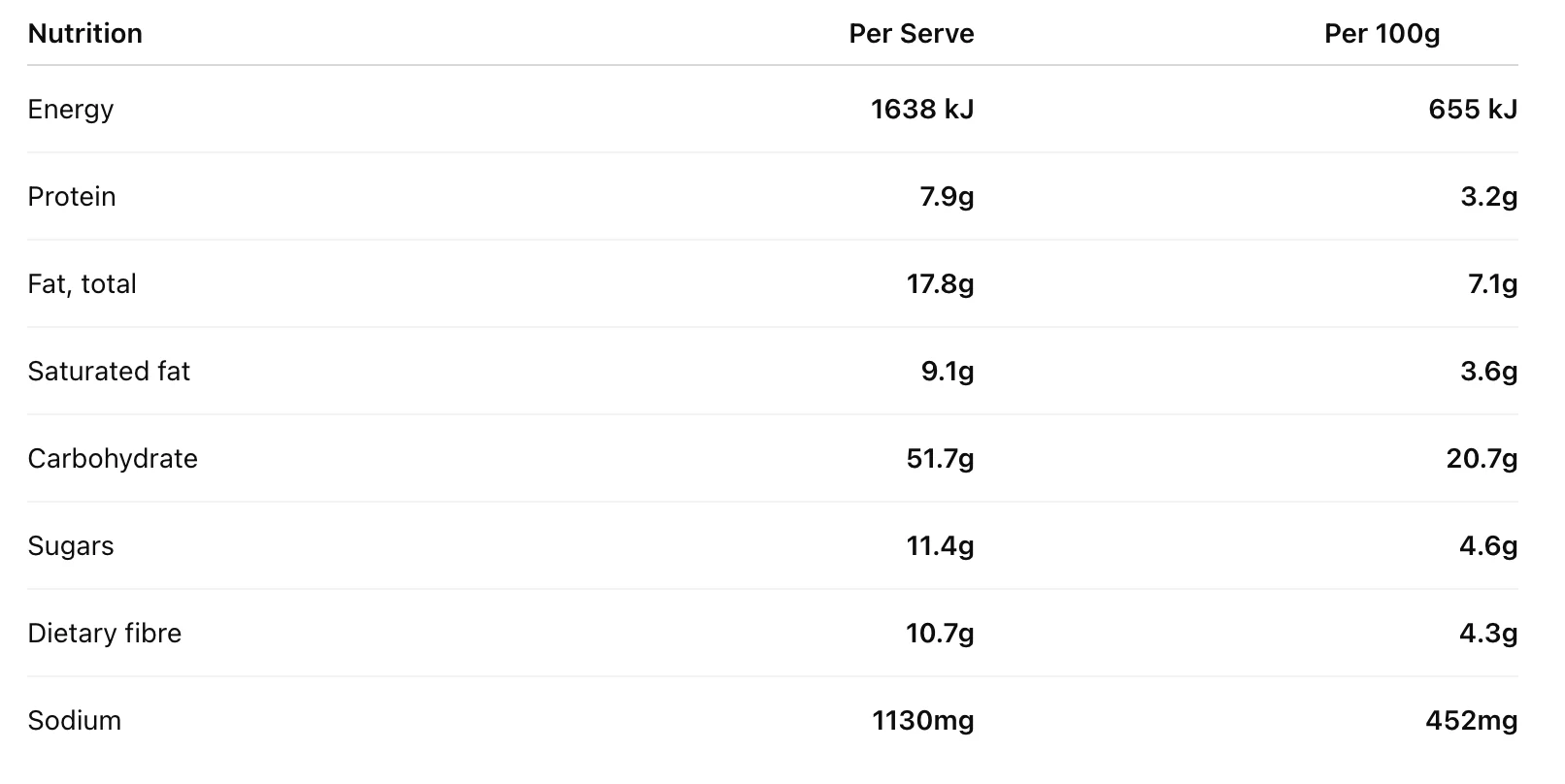Select the Fat, total row label
Image resolution: width=1565 pixels, height=784 pixels.
coord(83,284)
